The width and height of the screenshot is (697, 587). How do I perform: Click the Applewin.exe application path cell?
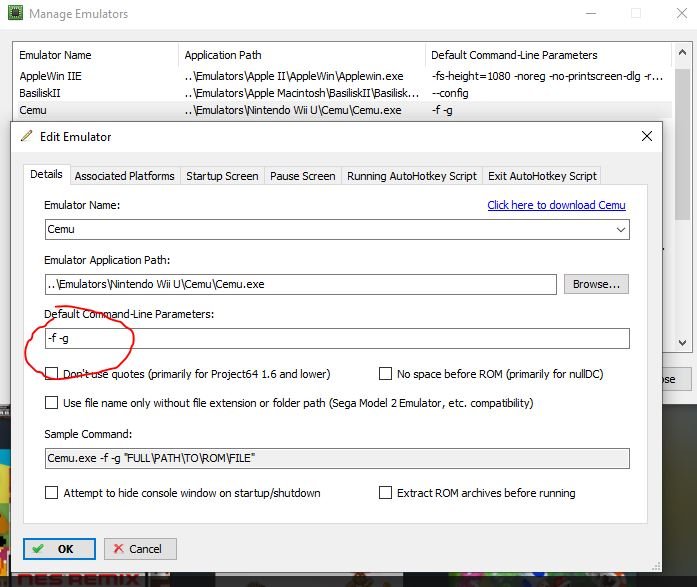click(294, 76)
